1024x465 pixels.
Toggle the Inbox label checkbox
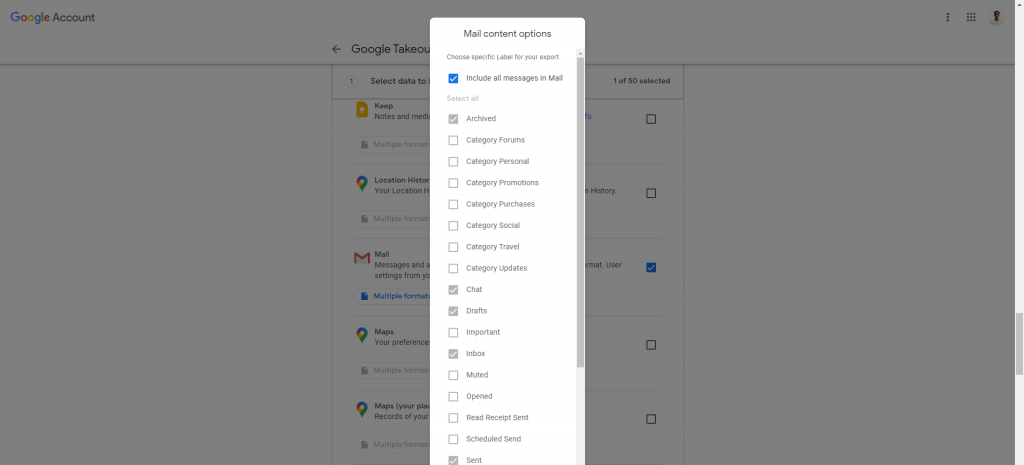coord(453,354)
